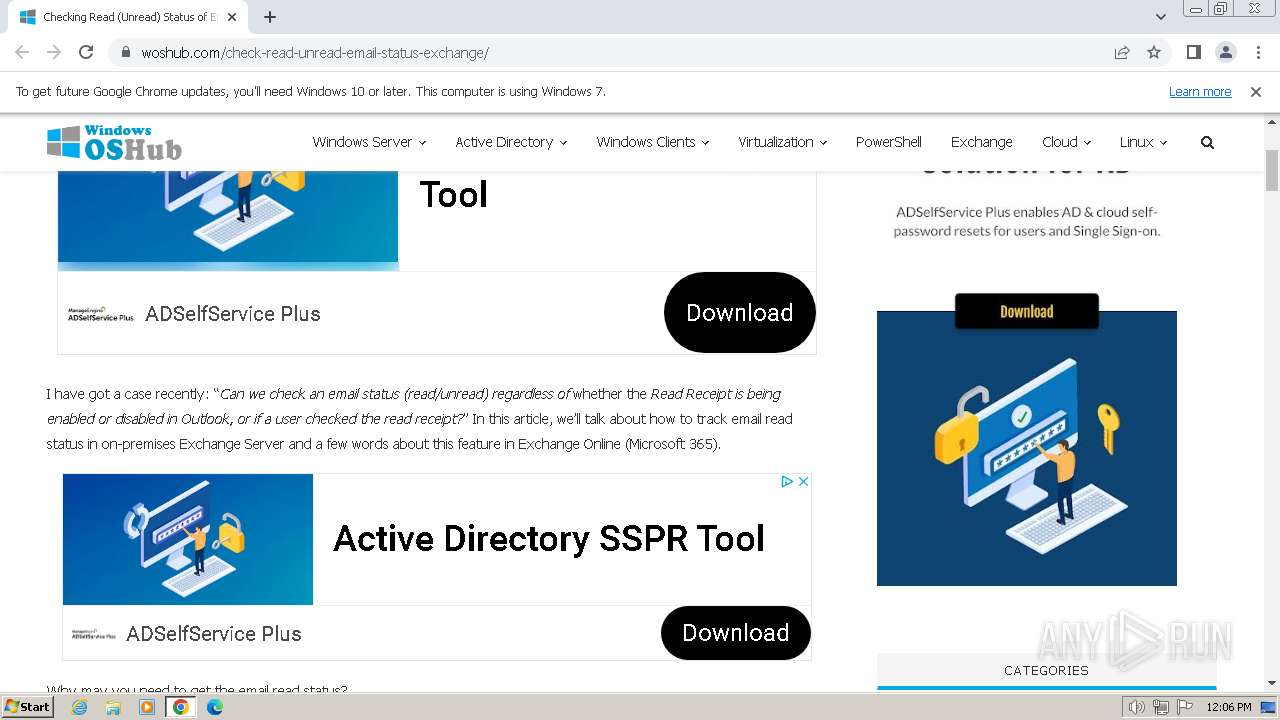Expand the Virtualization menu
This screenshot has height=720, width=1280.
[782, 142]
